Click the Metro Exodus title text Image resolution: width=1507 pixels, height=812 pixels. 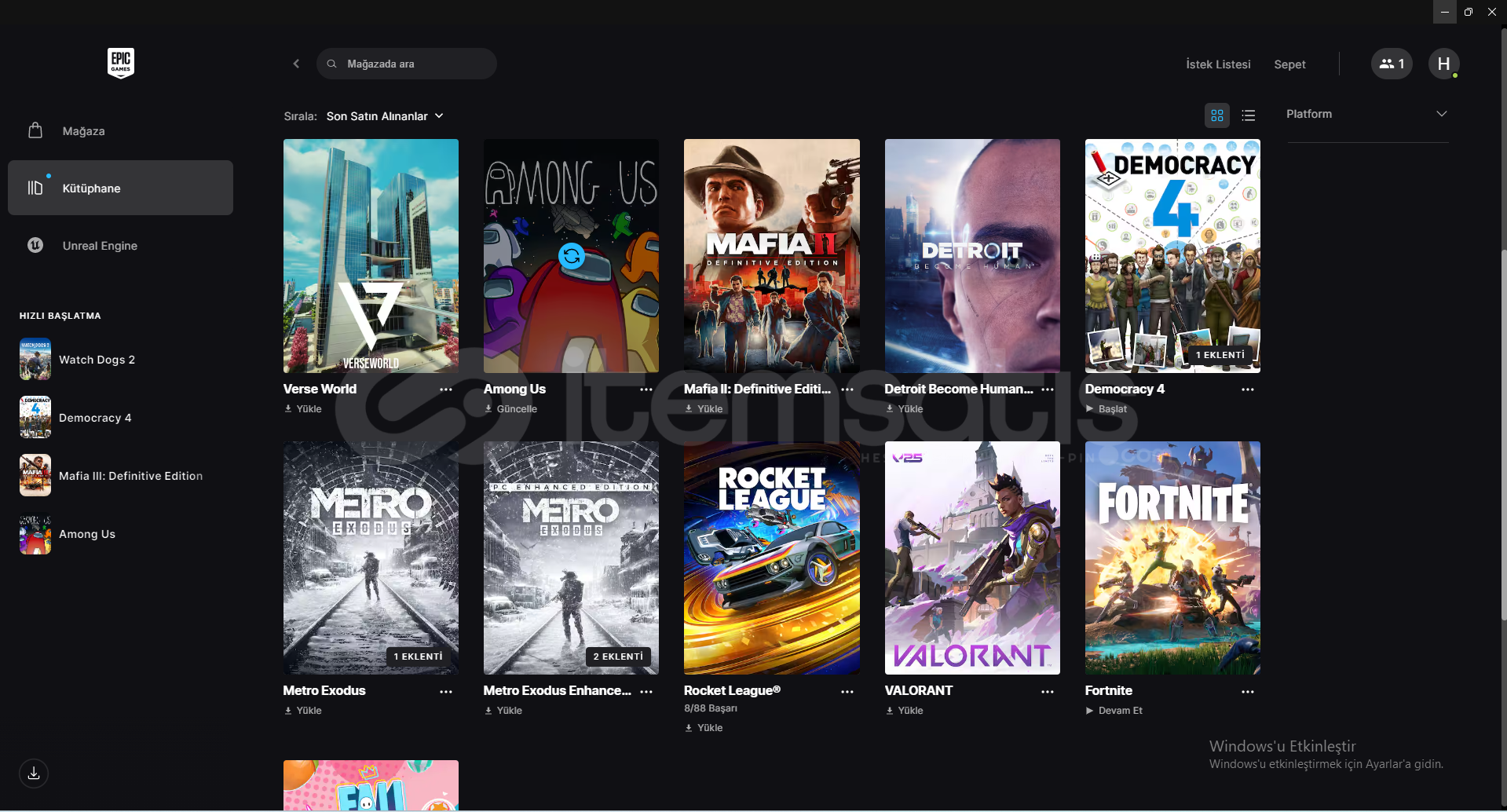(324, 690)
